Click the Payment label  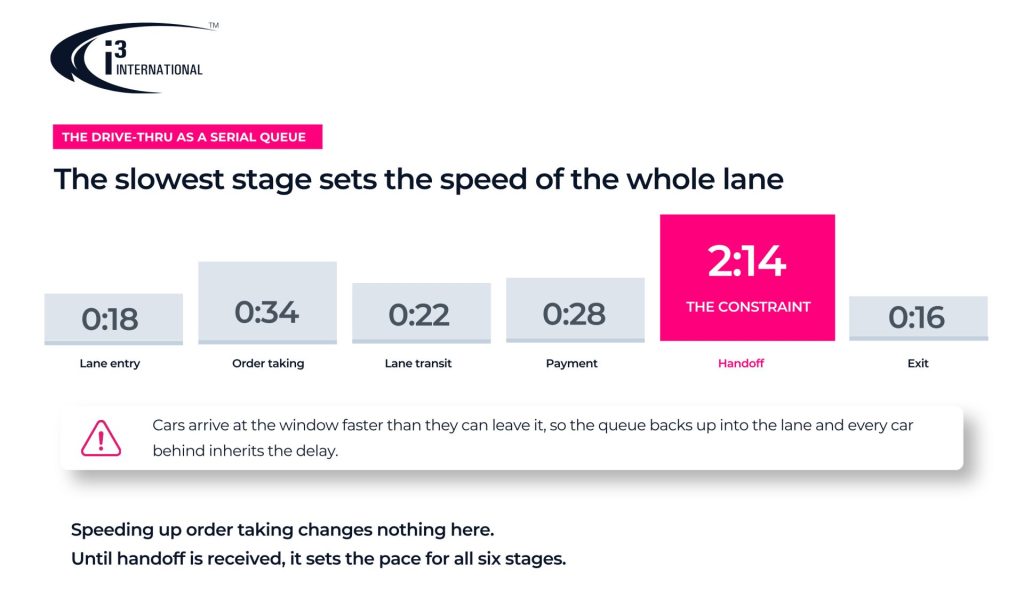click(x=571, y=363)
